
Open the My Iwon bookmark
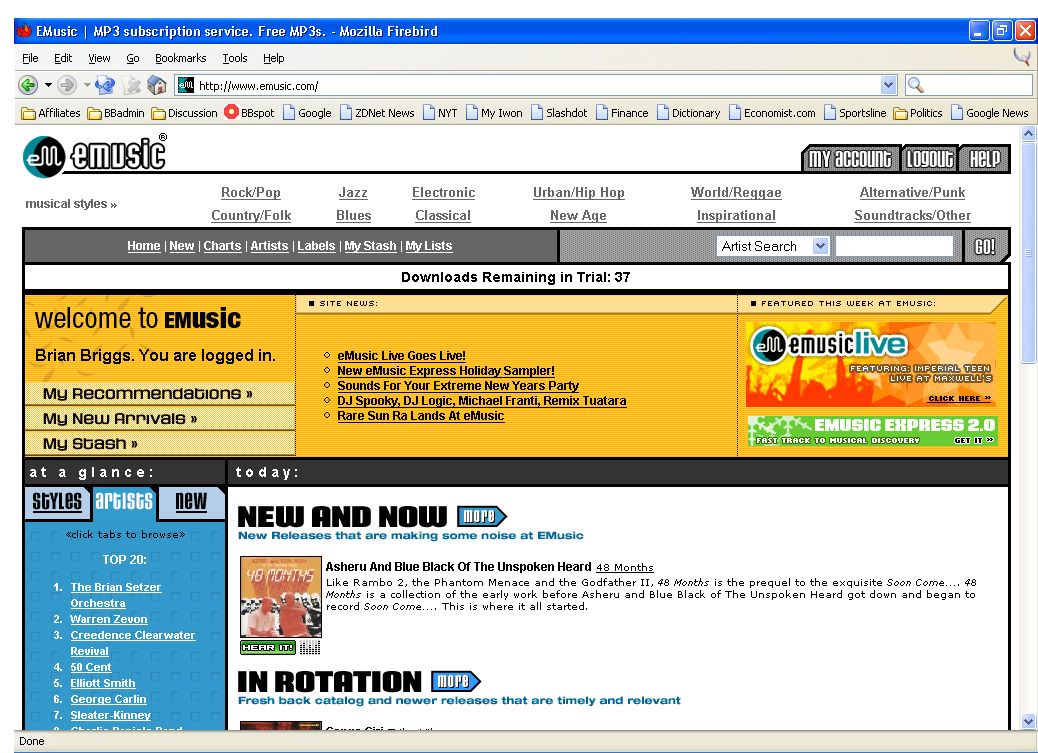[495, 113]
